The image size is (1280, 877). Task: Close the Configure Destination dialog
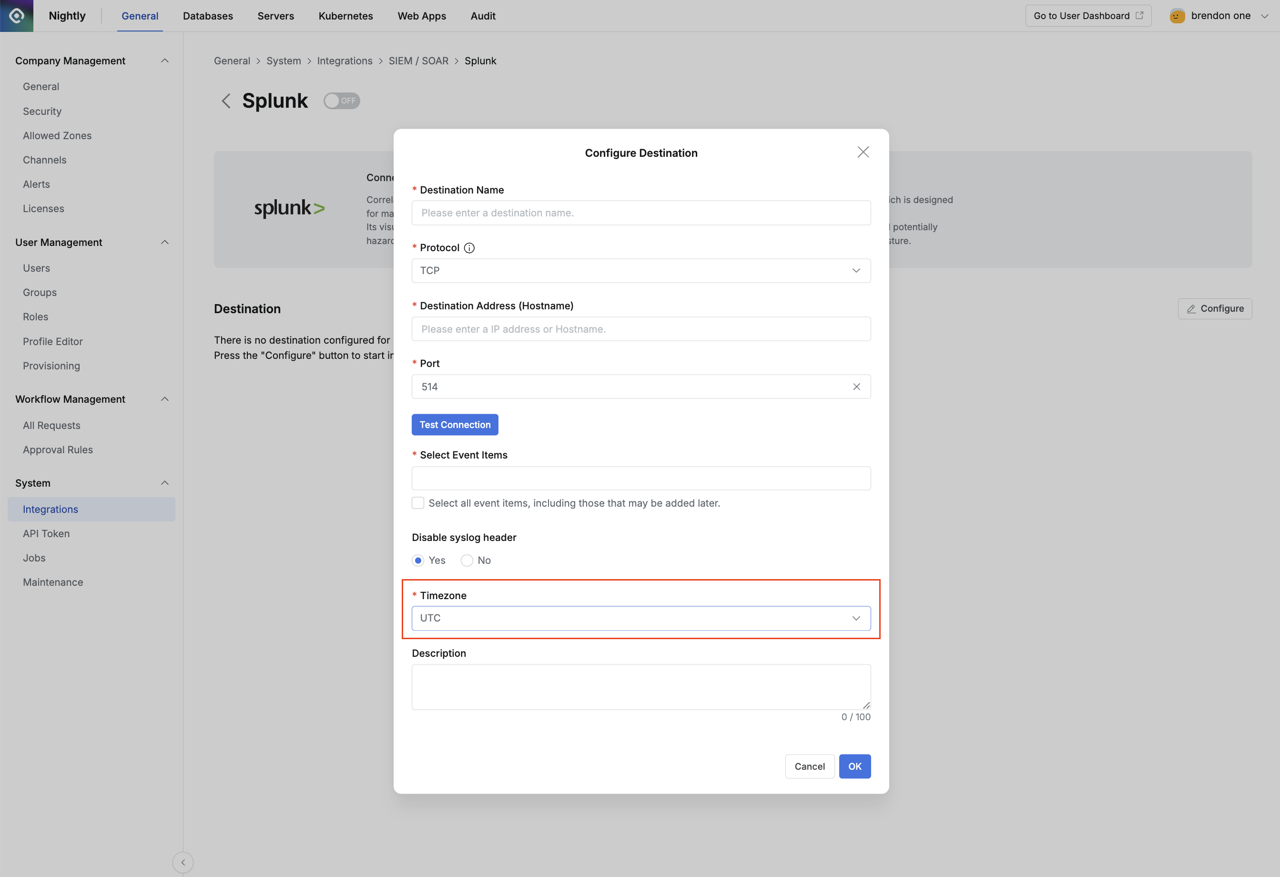point(863,152)
